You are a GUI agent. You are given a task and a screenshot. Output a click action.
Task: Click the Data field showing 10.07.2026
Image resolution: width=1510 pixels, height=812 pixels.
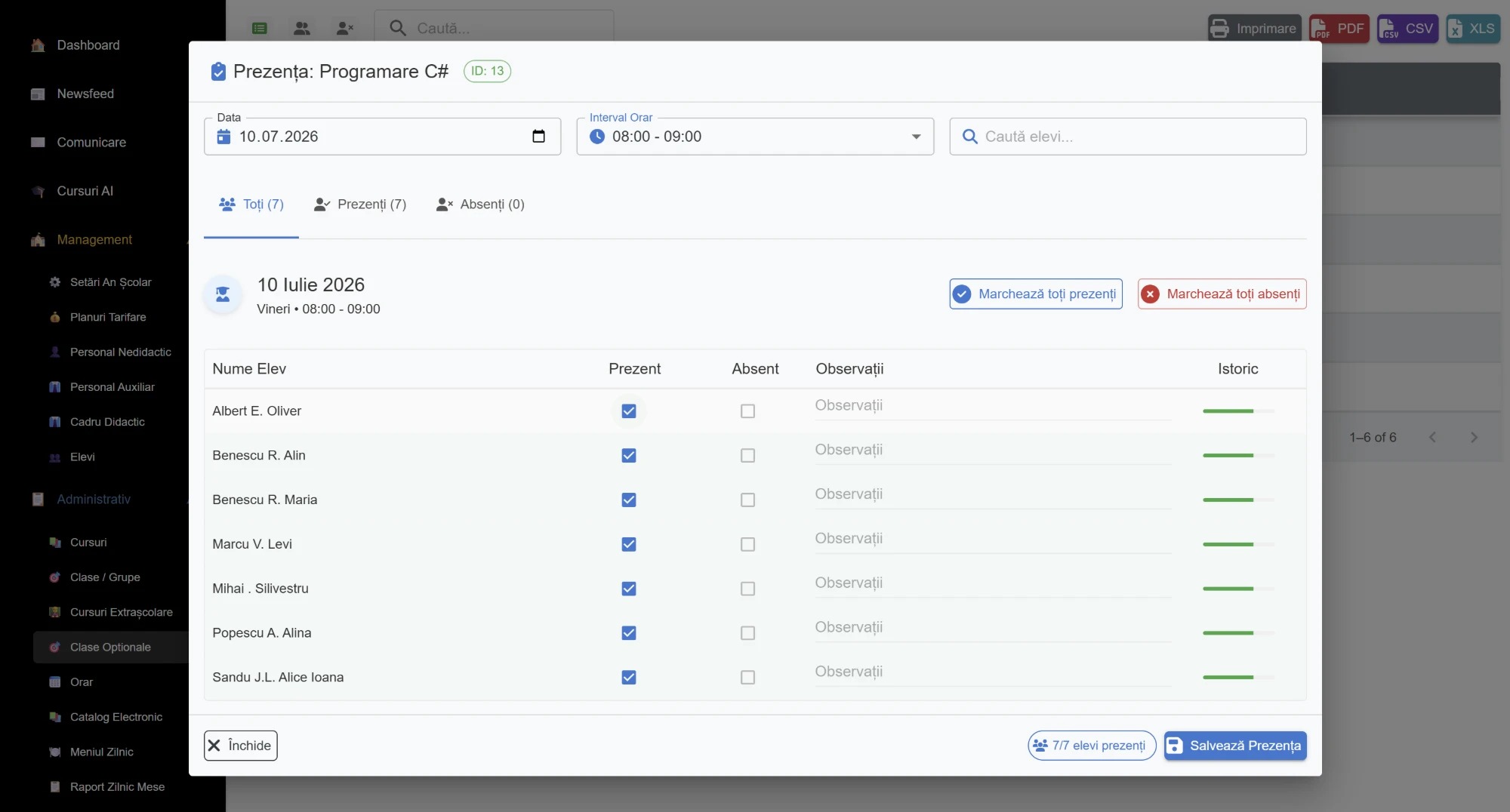(x=382, y=137)
